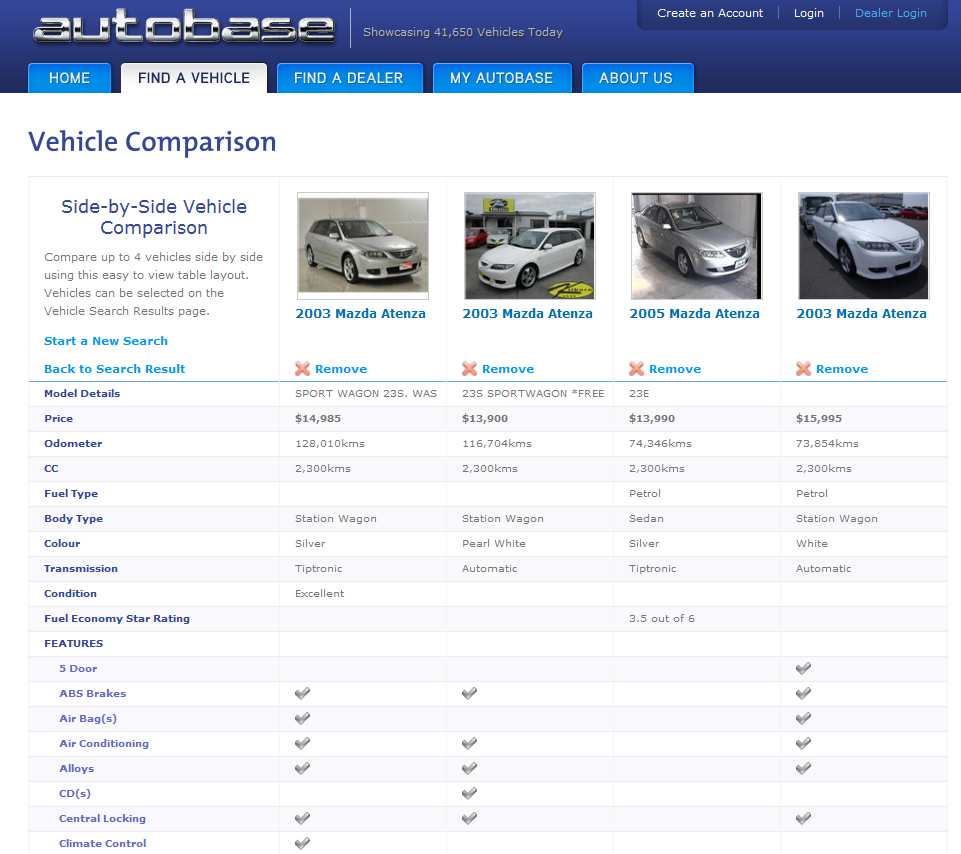Click the Central Locking checkmark for the fourth vehicle
This screenshot has height=854, width=961.
pos(803,818)
